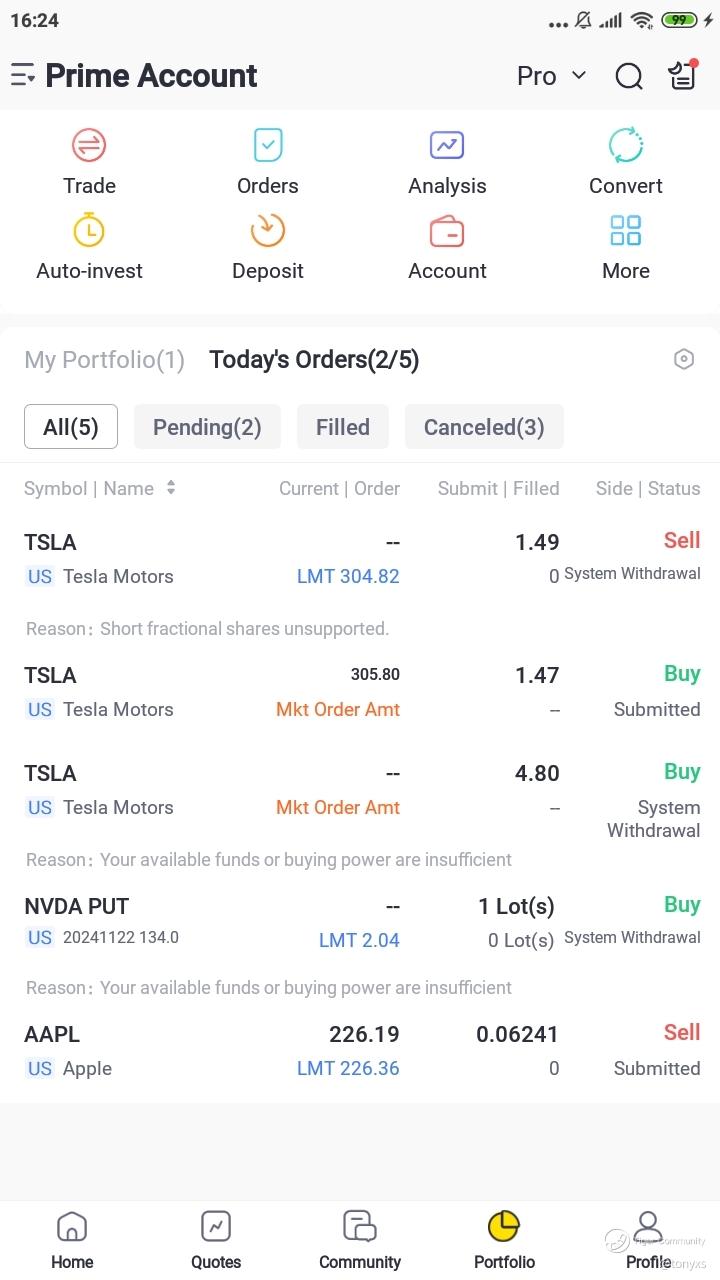Show only Canceled(3) orders

pos(484,427)
